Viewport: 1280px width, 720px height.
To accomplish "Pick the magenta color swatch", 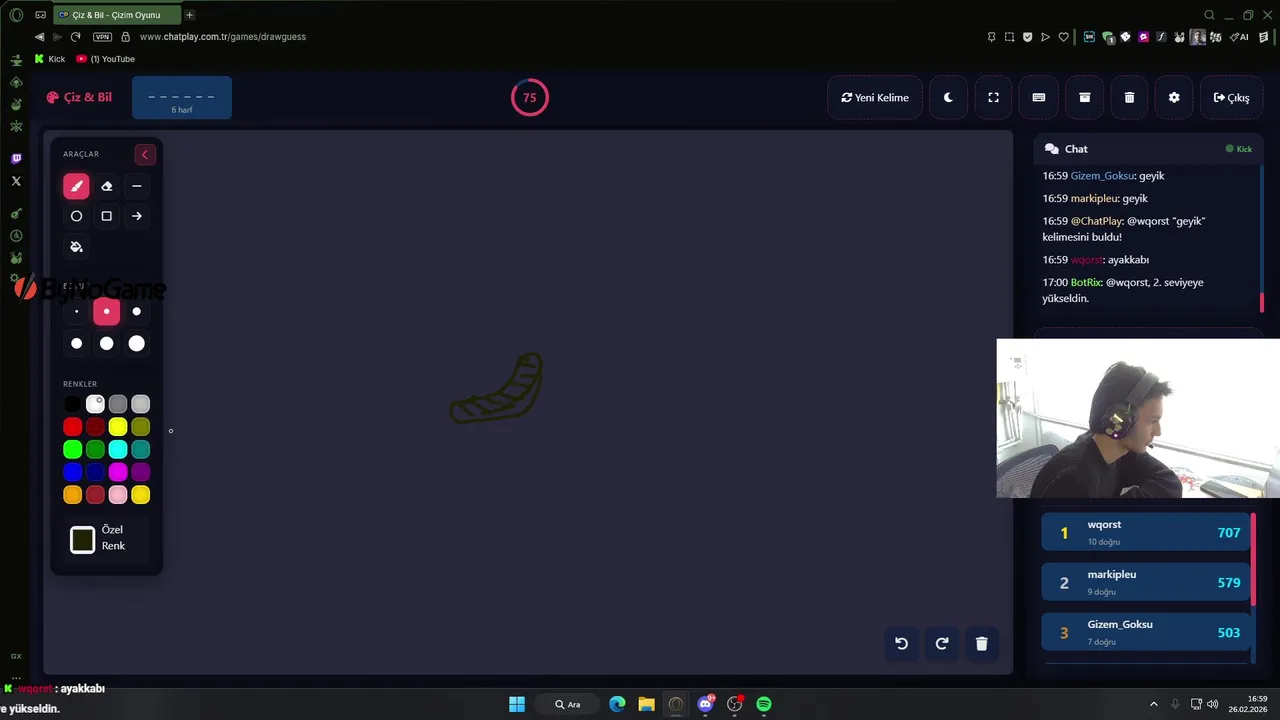I will (118, 472).
